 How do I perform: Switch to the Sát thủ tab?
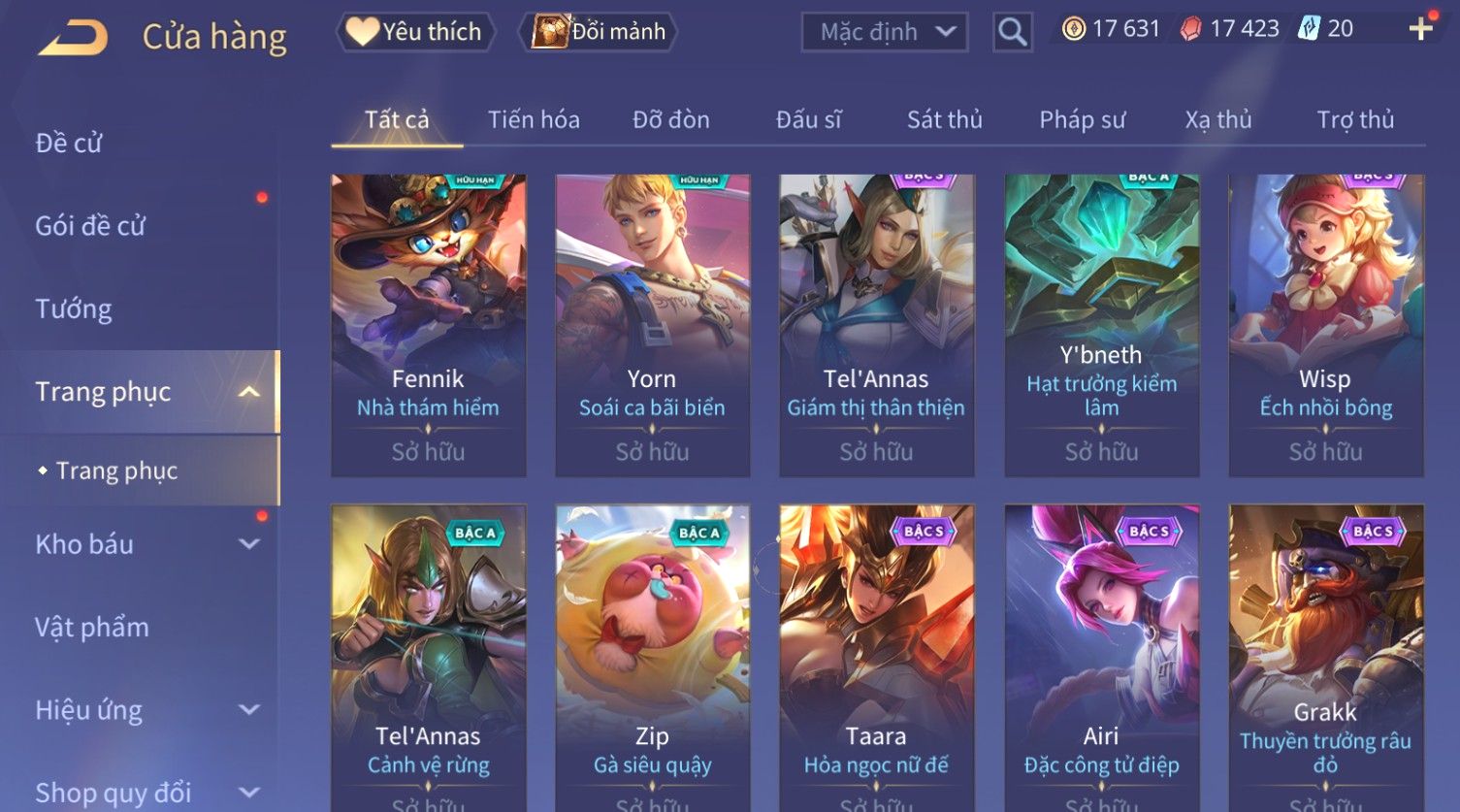945,119
